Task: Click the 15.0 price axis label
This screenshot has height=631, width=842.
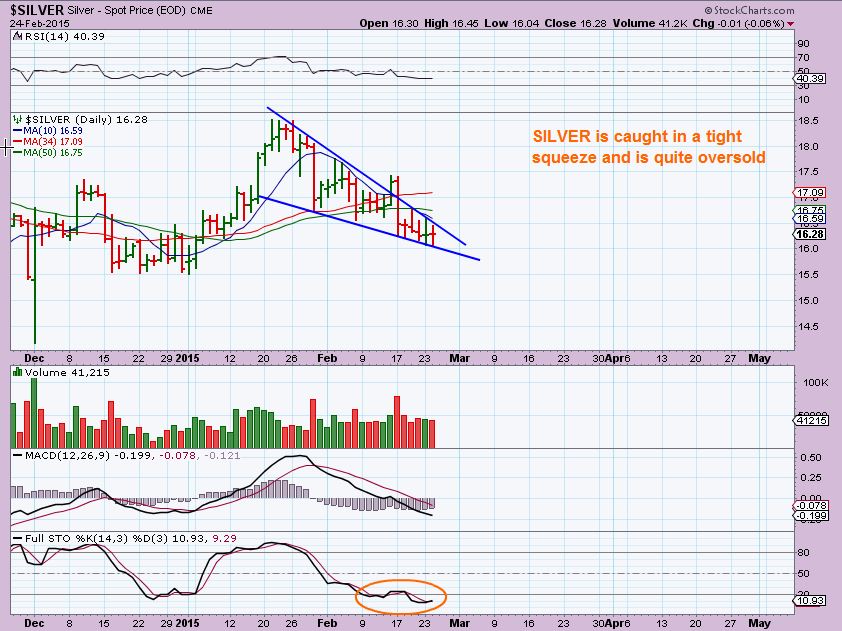Action: point(808,301)
